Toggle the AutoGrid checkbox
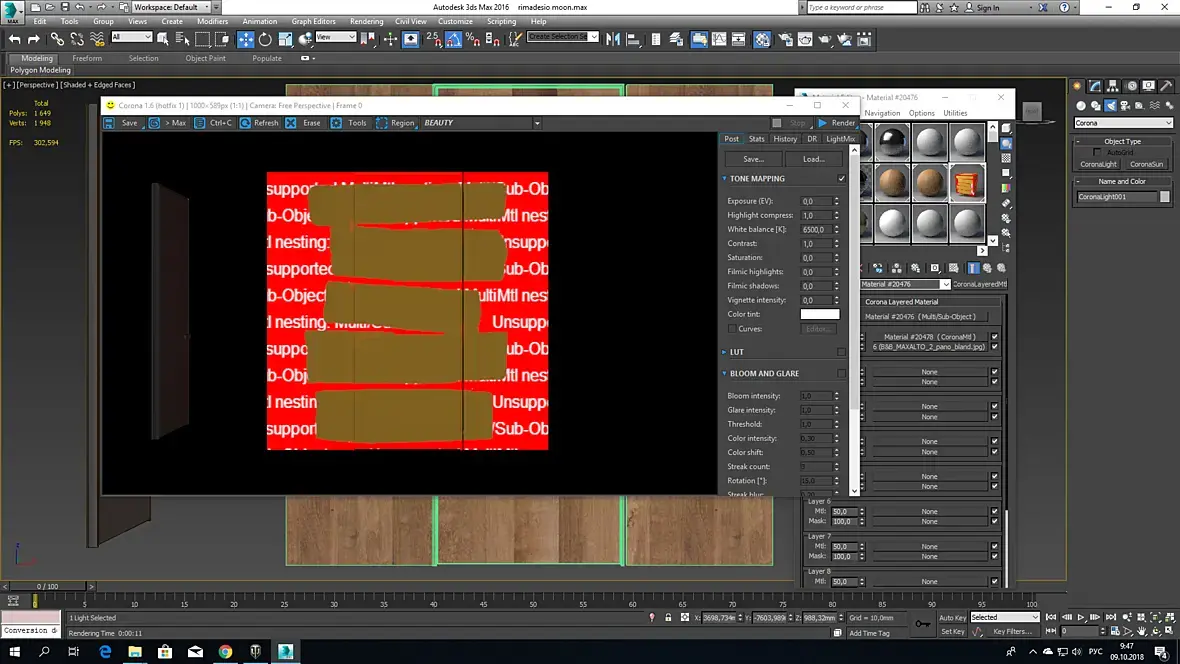The height and width of the screenshot is (664, 1180). click(1097, 152)
